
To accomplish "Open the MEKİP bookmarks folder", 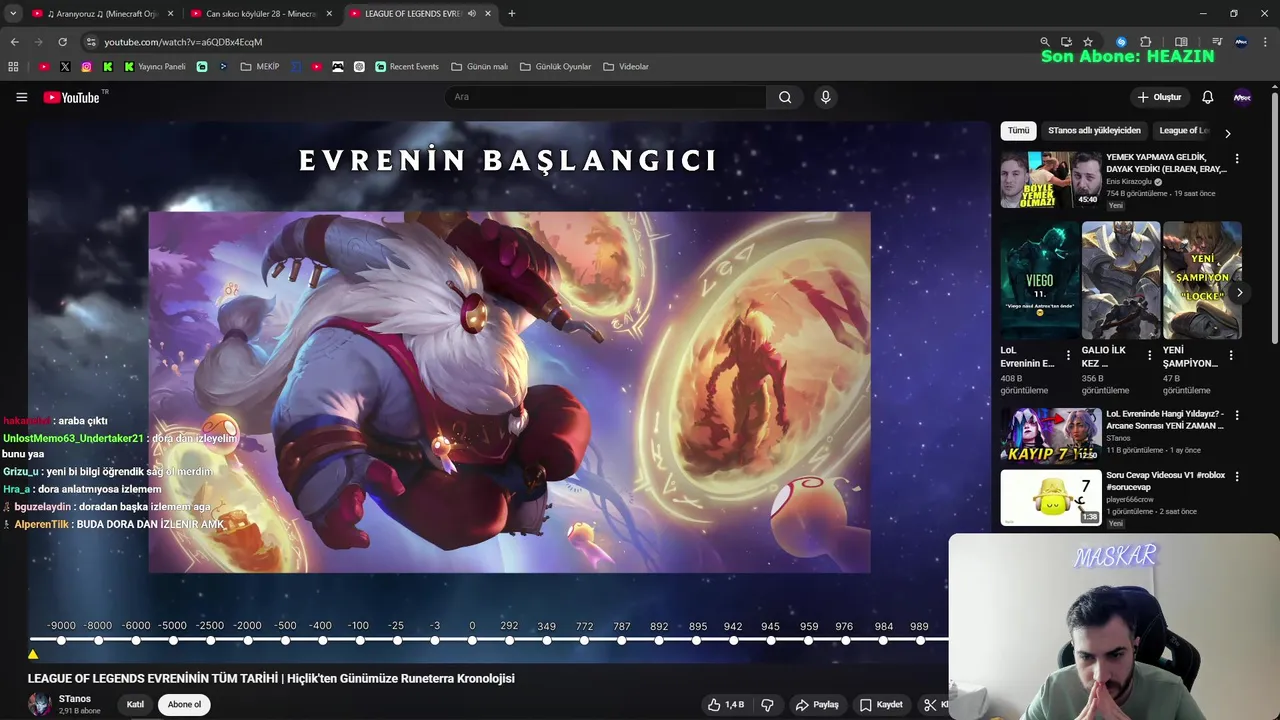I will click(x=260, y=67).
